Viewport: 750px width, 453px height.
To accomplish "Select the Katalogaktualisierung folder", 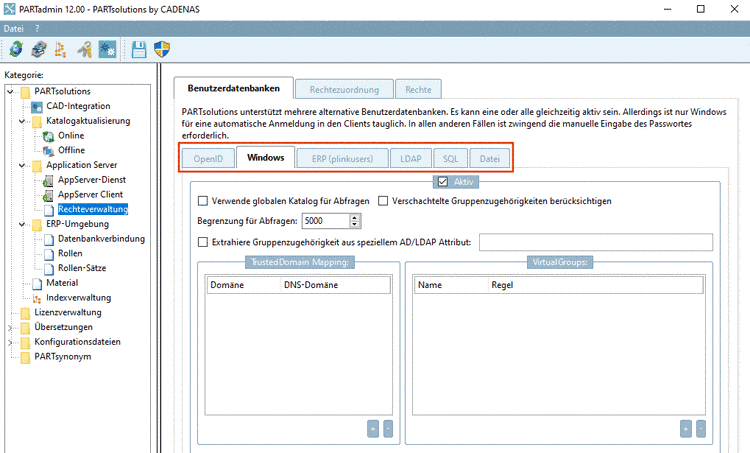I will coord(37,122).
